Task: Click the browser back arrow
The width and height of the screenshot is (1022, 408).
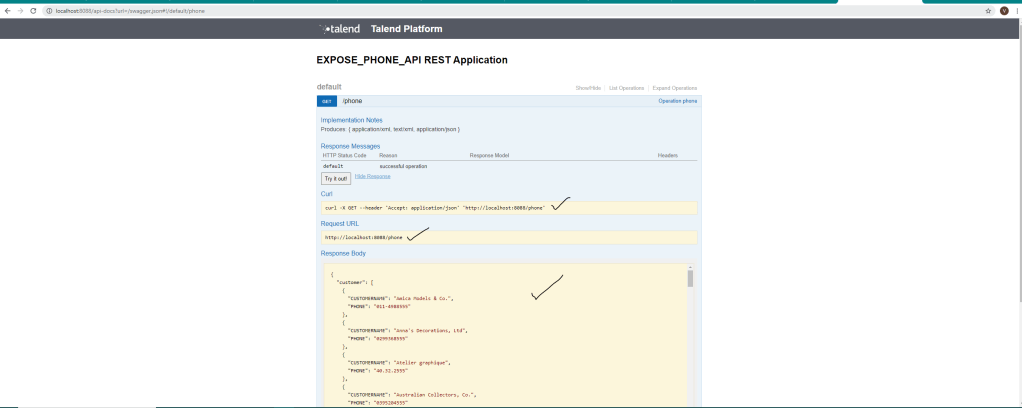Action: tap(7, 10)
